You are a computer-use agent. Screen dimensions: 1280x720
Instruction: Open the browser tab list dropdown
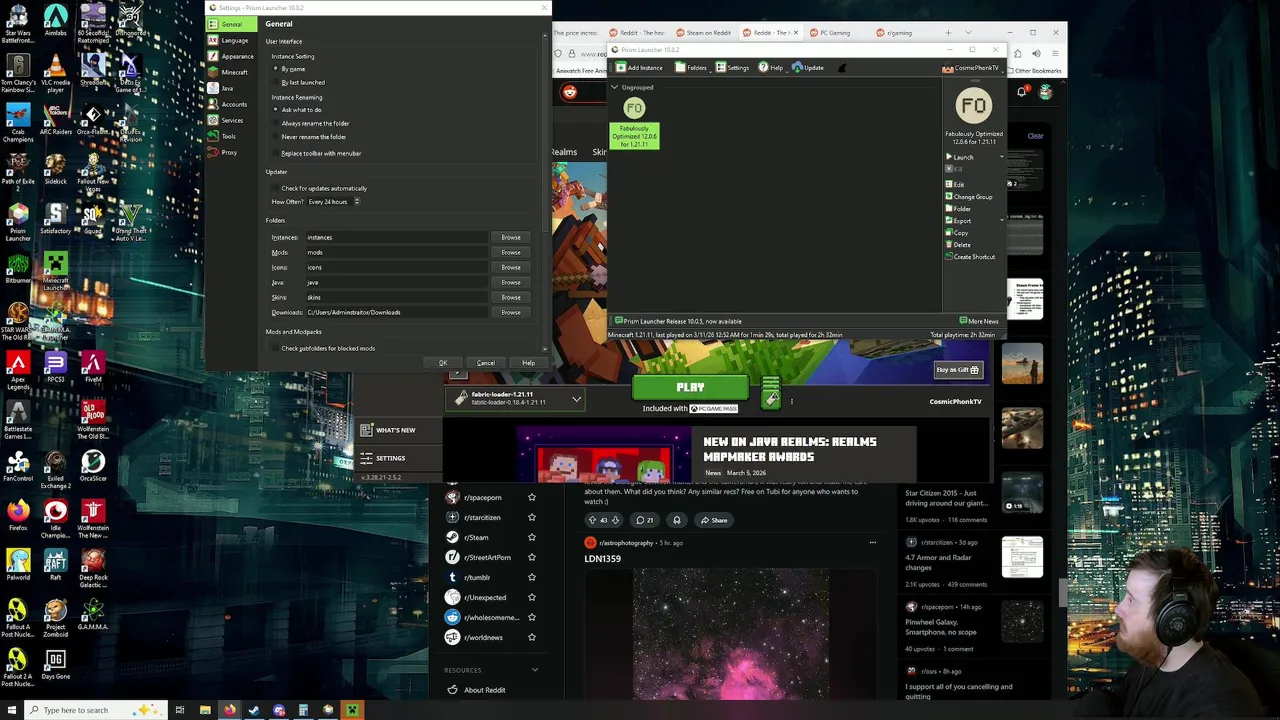[x=968, y=32]
